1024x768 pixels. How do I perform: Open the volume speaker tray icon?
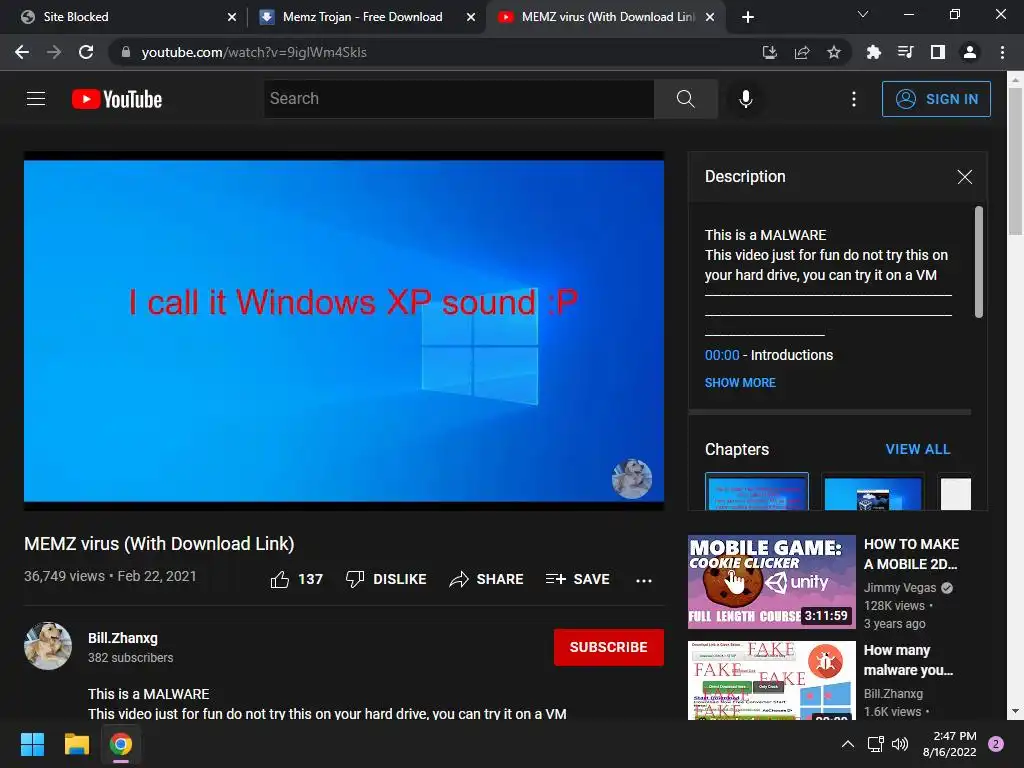coord(900,744)
